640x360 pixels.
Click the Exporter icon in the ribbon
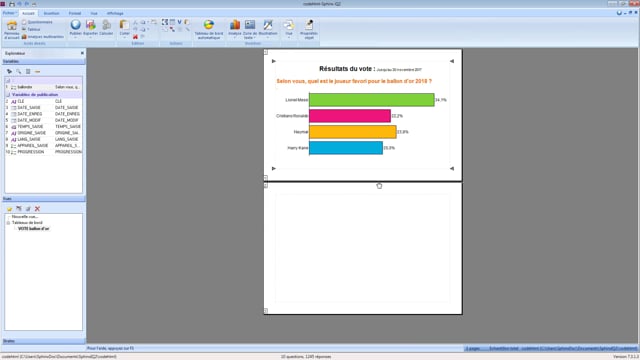[91, 25]
